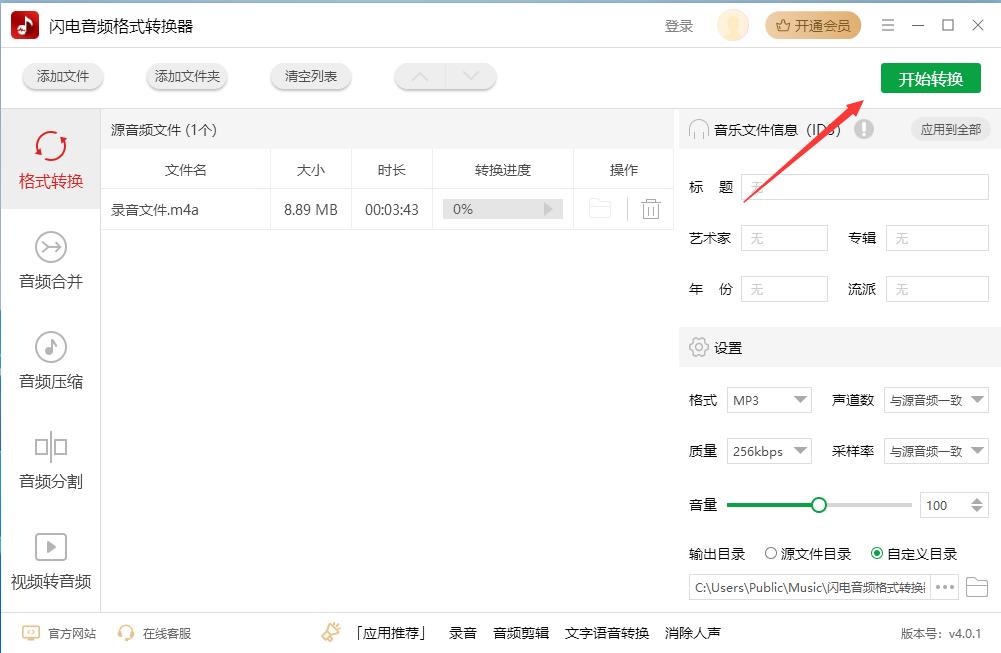Open the 采样率 sample rate dropdown
1001x653 pixels.
[936, 450]
